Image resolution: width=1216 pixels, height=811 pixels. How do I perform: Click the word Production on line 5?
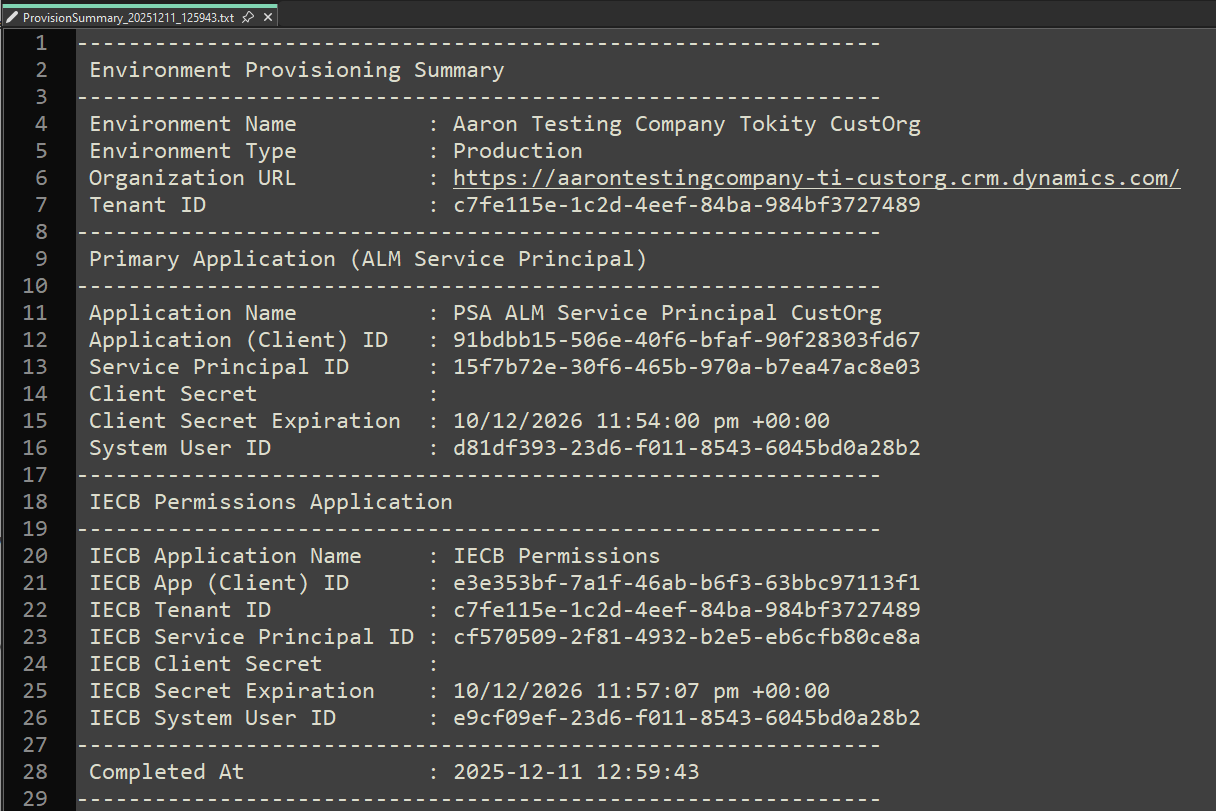517,151
